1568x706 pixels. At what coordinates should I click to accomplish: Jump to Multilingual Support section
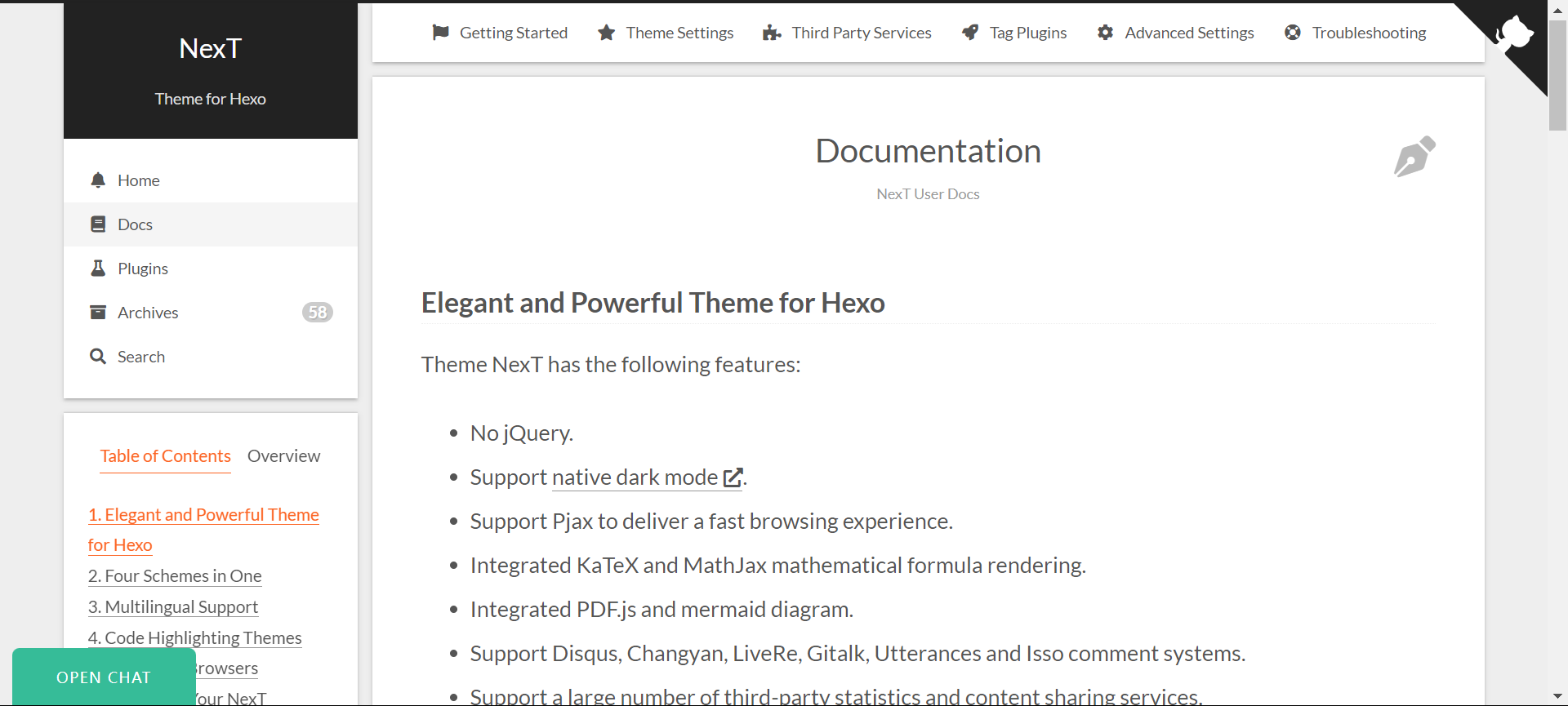point(173,607)
